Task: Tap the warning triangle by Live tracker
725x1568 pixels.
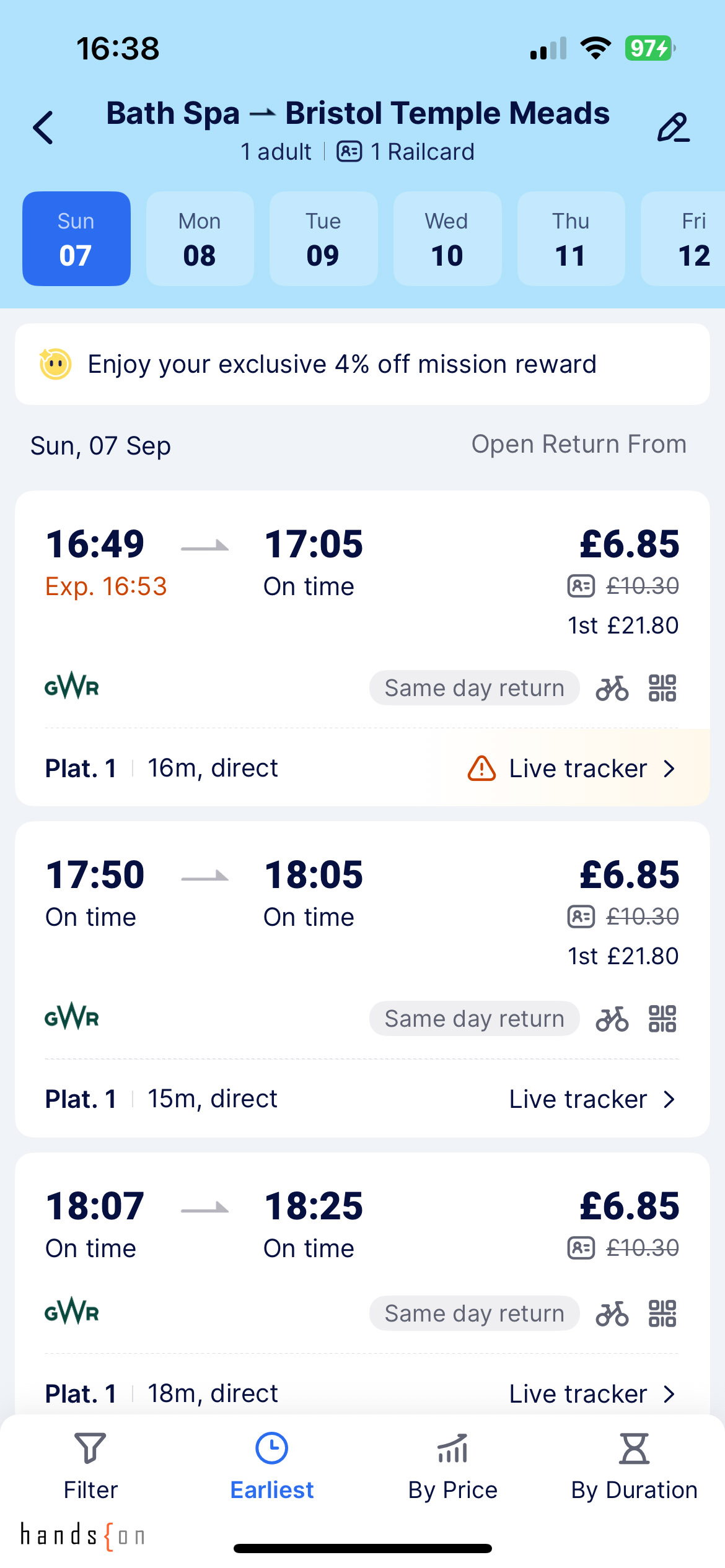Action: [x=481, y=769]
